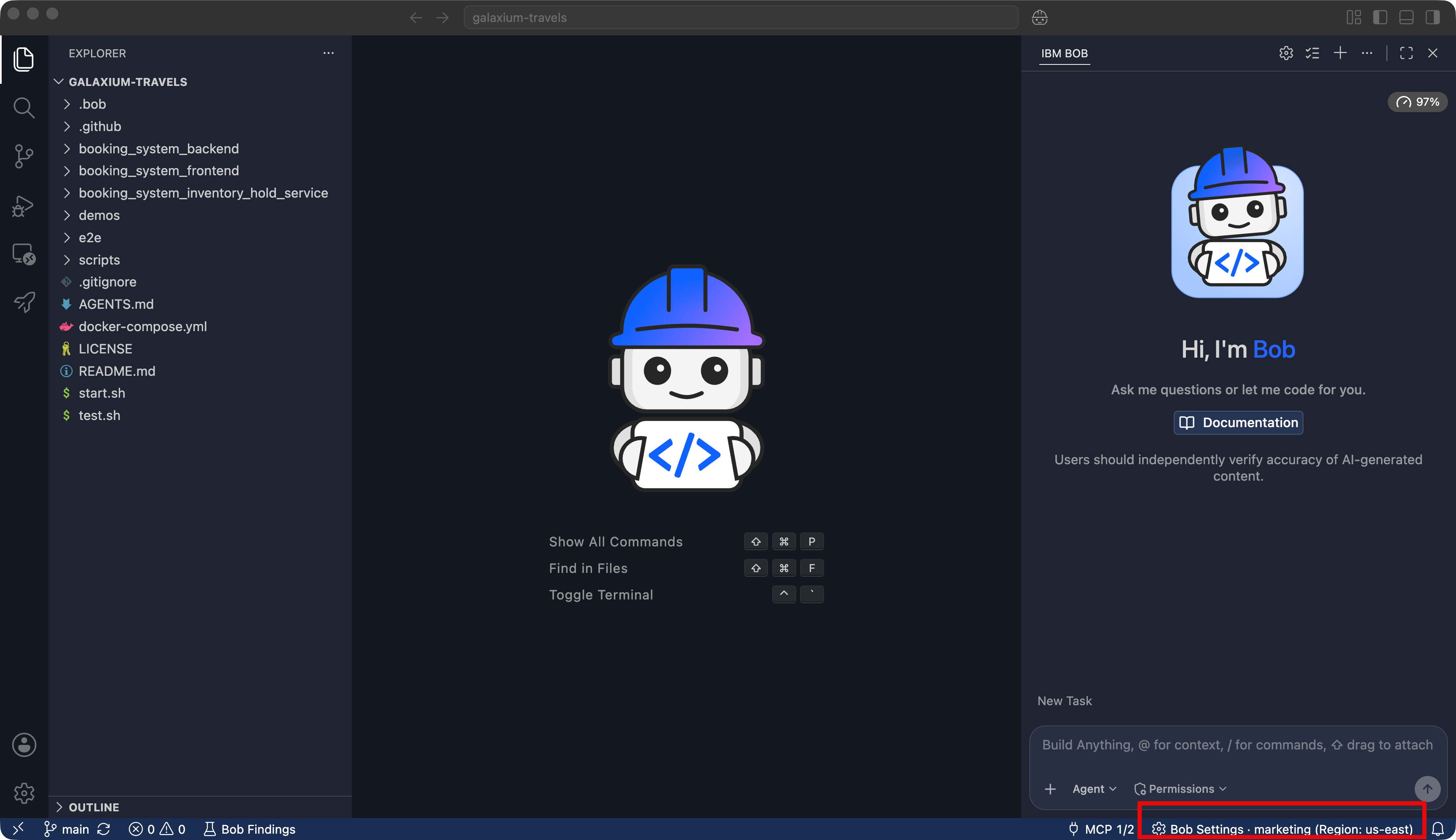Go forward in navigation history
1456x840 pixels.
(x=442, y=18)
